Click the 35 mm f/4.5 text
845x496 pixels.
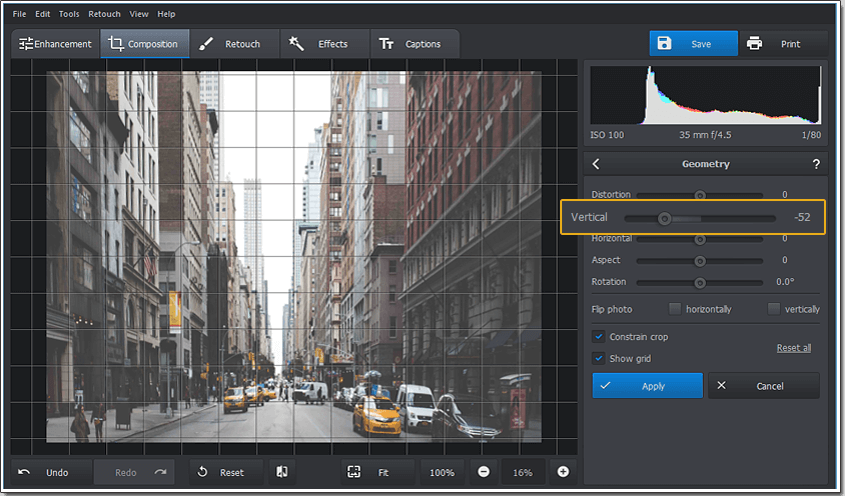click(x=705, y=135)
